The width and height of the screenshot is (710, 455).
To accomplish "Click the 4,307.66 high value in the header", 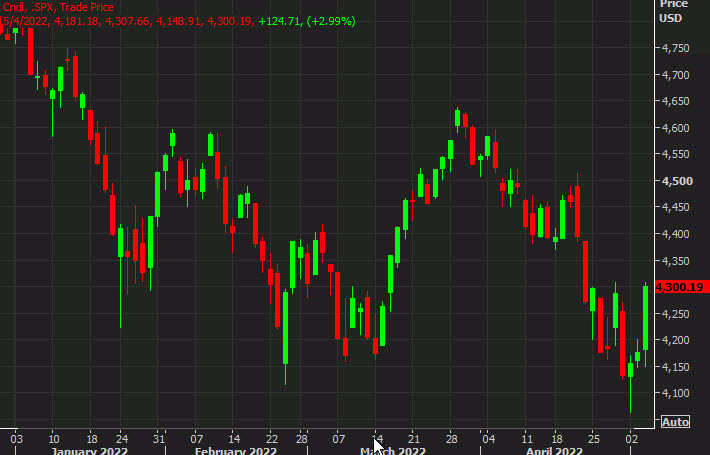I will tap(128, 21).
